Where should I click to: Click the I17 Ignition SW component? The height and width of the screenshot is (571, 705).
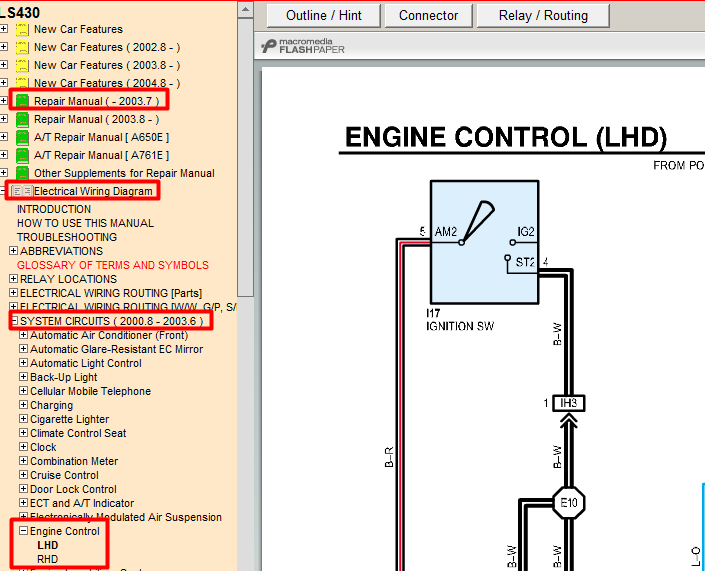[484, 242]
